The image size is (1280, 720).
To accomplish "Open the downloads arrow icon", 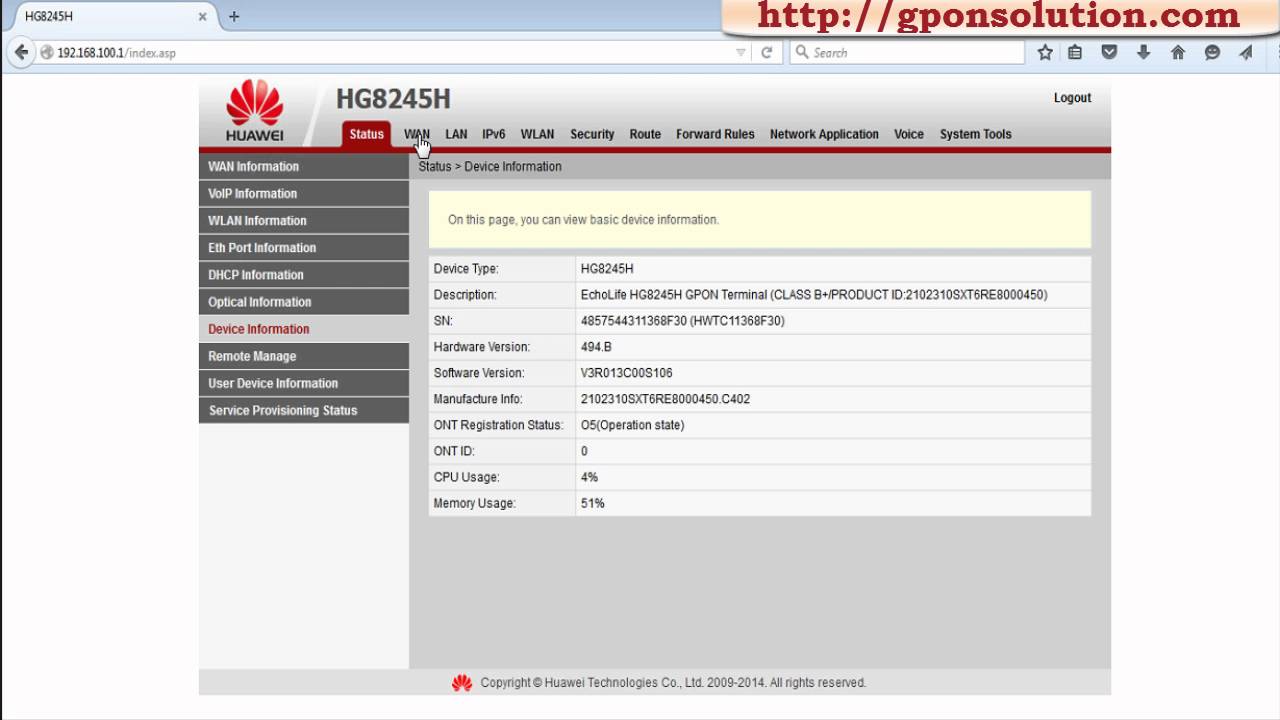I will click(1144, 53).
